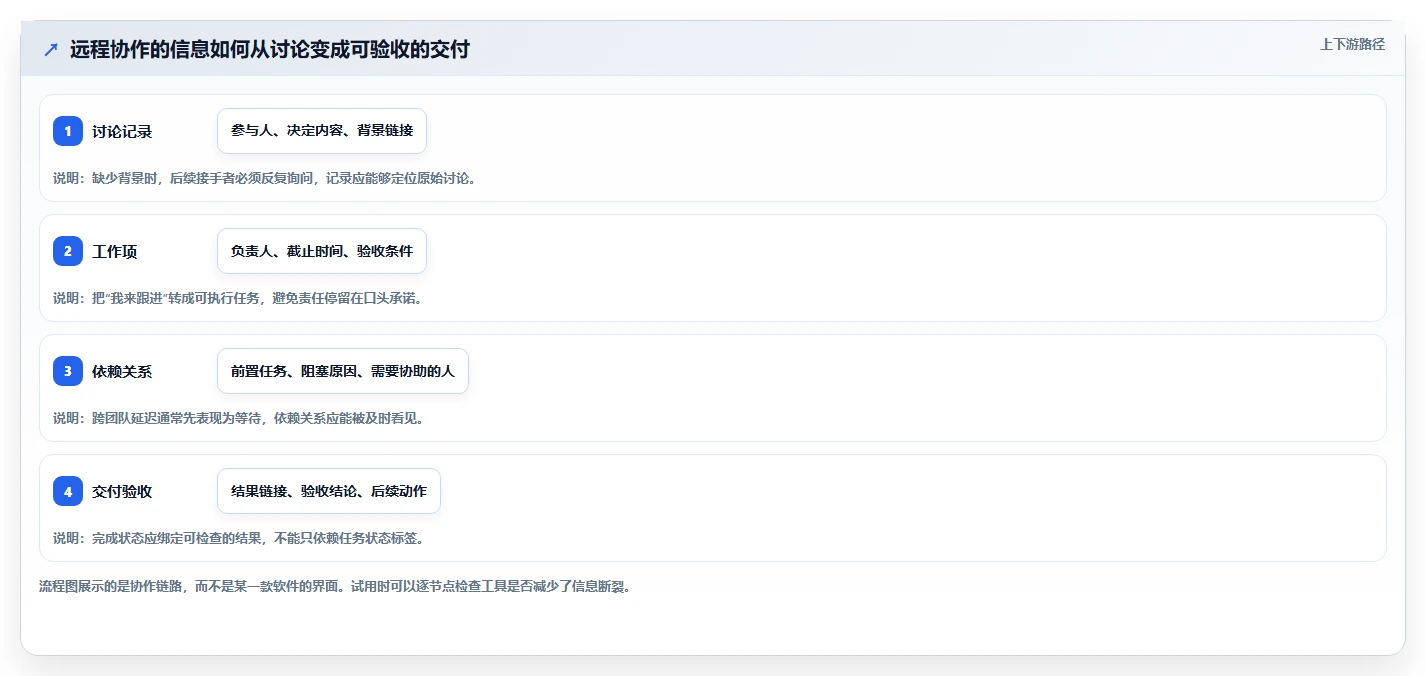Click the step number 1 badge
Screen dimensions: 1426x676
click(x=68, y=131)
